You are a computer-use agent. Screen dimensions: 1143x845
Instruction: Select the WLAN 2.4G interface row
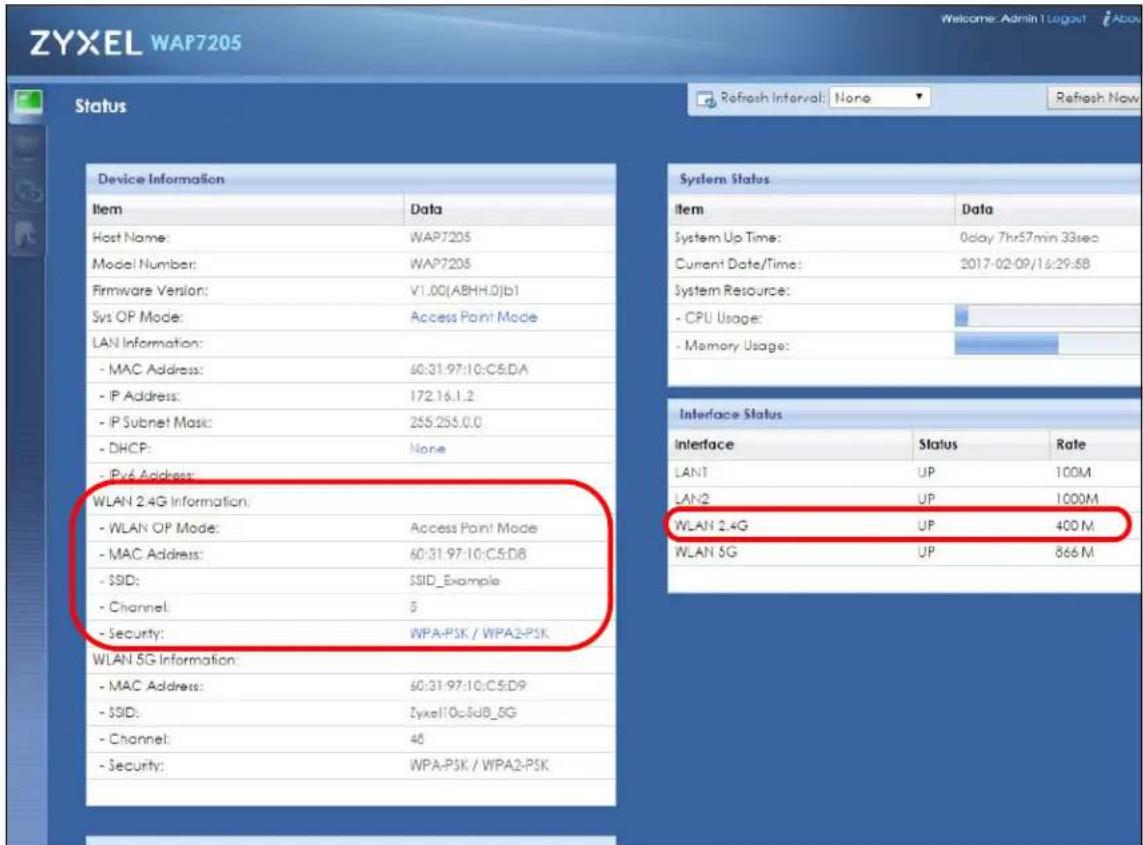(904, 525)
